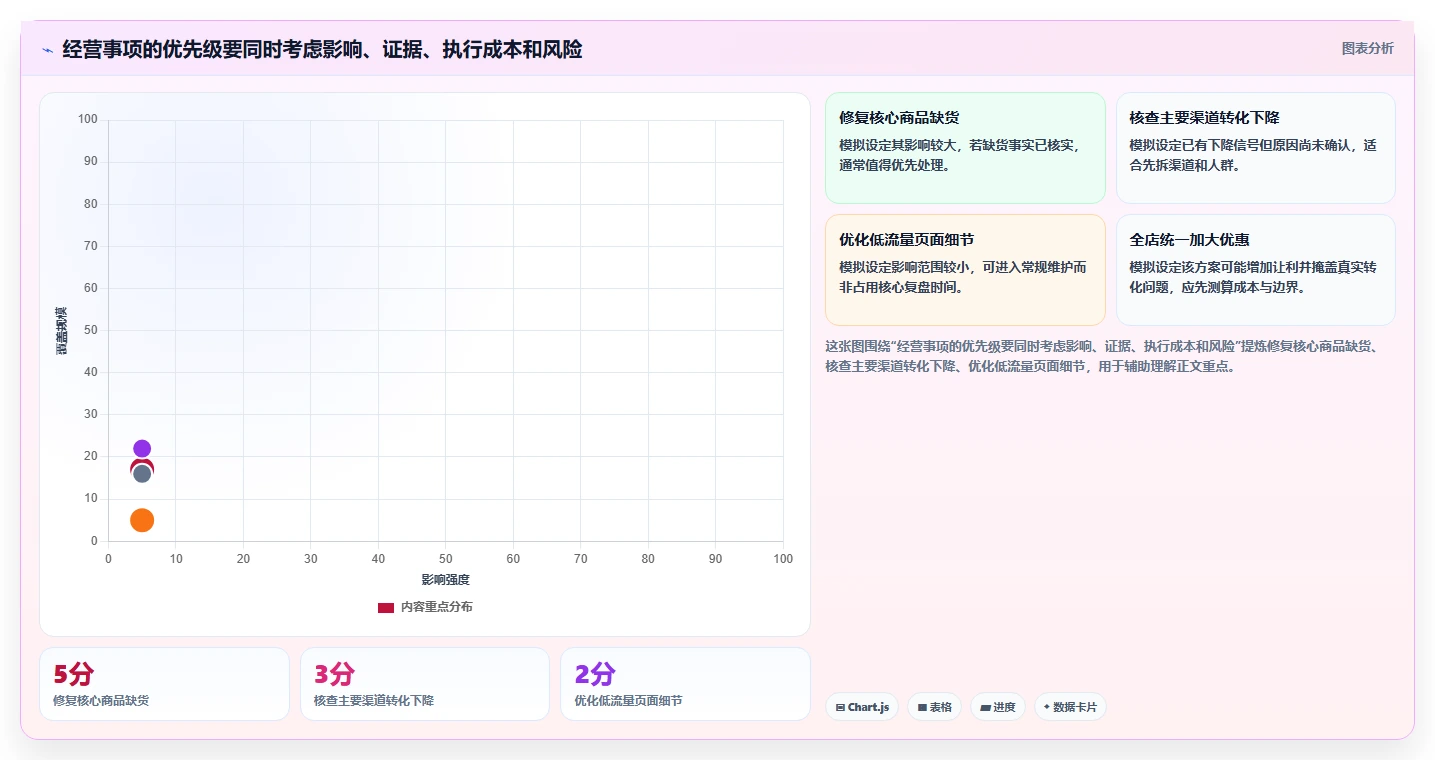Click the x-axis tick label 50
The height and width of the screenshot is (760, 1435).
(x=446, y=559)
